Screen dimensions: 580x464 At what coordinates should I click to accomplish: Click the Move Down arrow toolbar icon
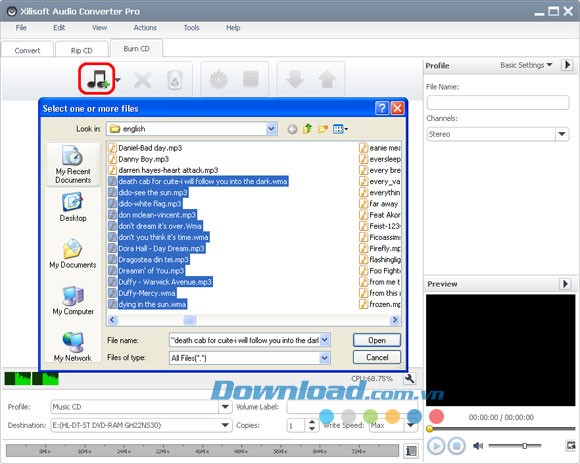[295, 79]
